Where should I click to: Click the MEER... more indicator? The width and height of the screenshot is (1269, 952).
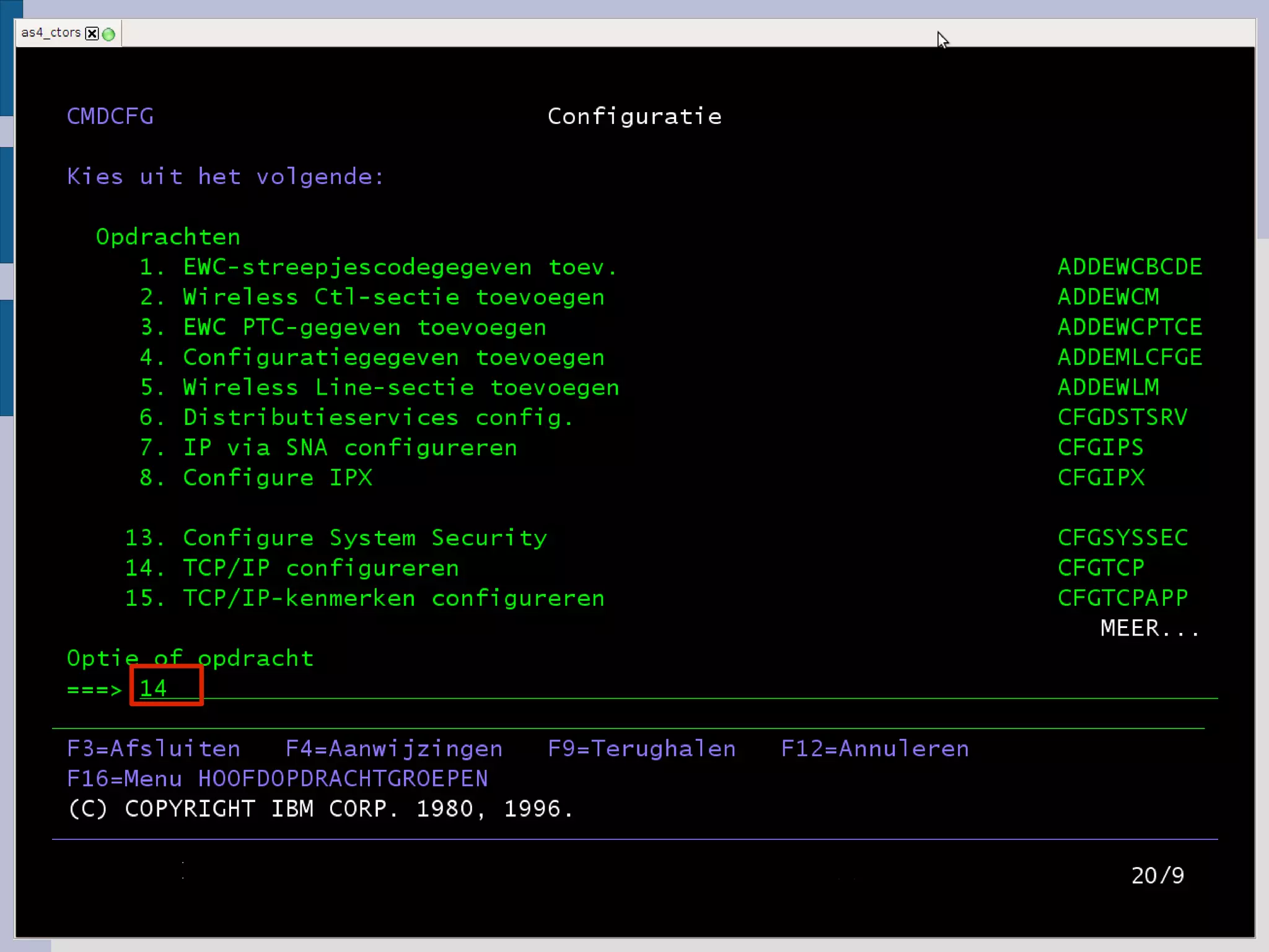pos(1149,628)
